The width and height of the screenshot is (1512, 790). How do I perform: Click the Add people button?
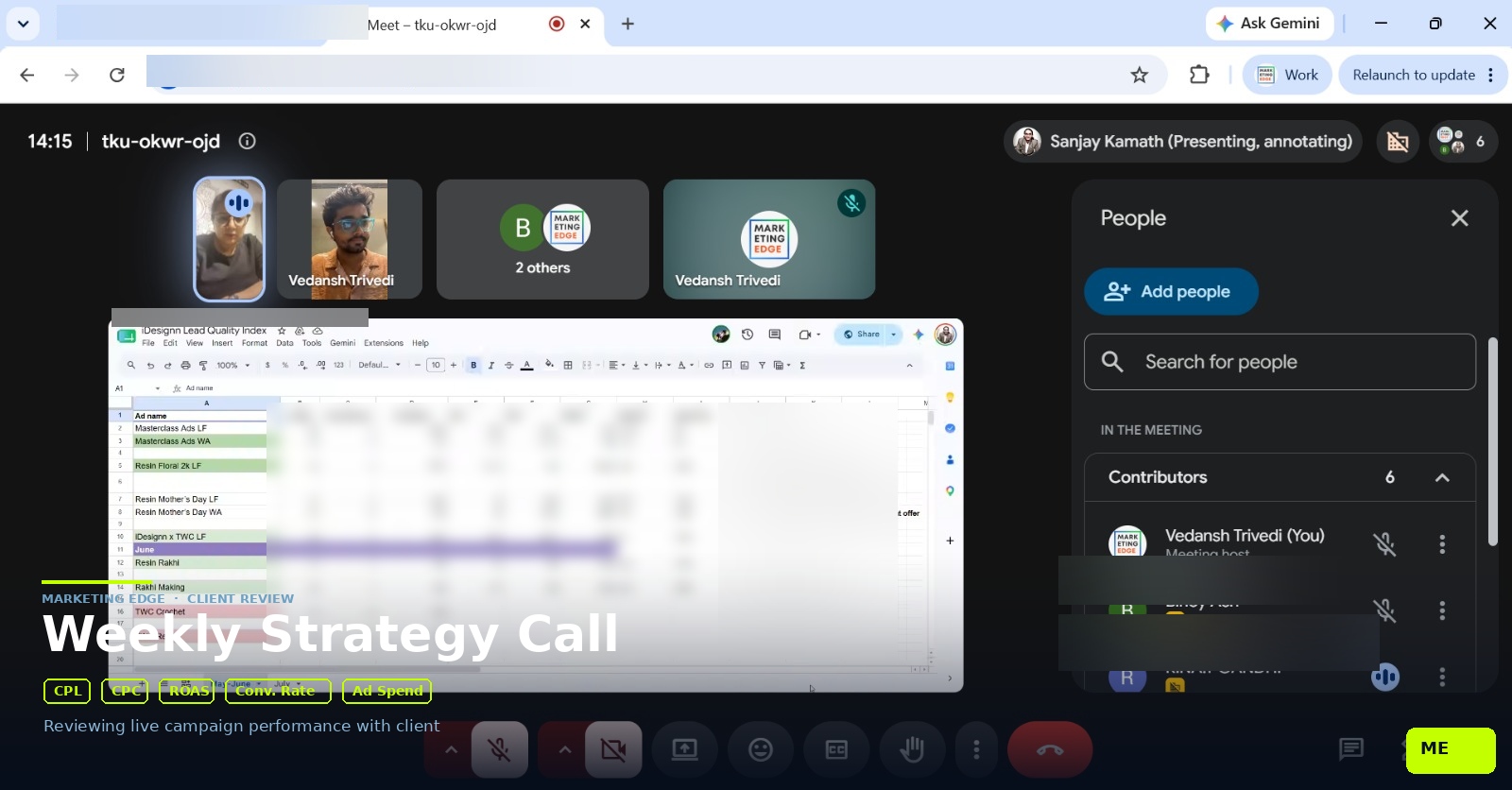1171,291
